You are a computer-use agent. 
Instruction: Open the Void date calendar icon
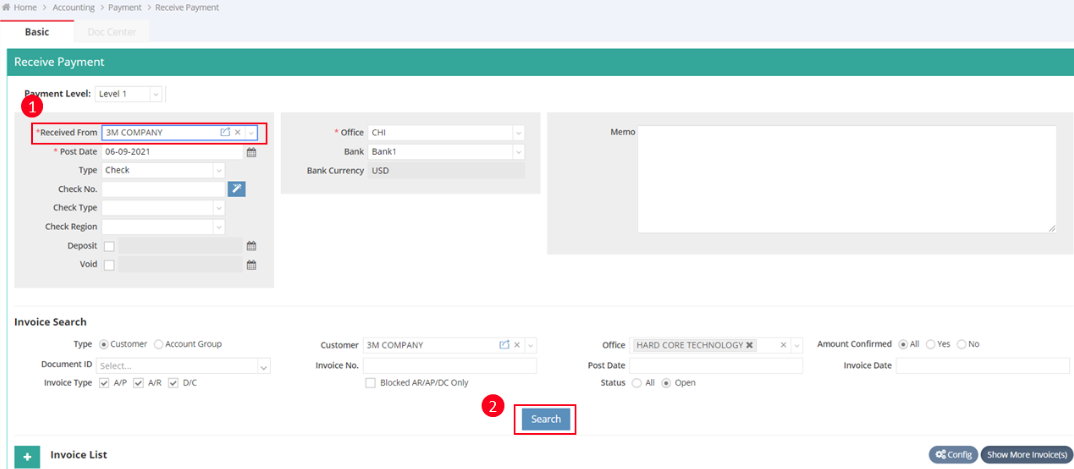tap(252, 265)
